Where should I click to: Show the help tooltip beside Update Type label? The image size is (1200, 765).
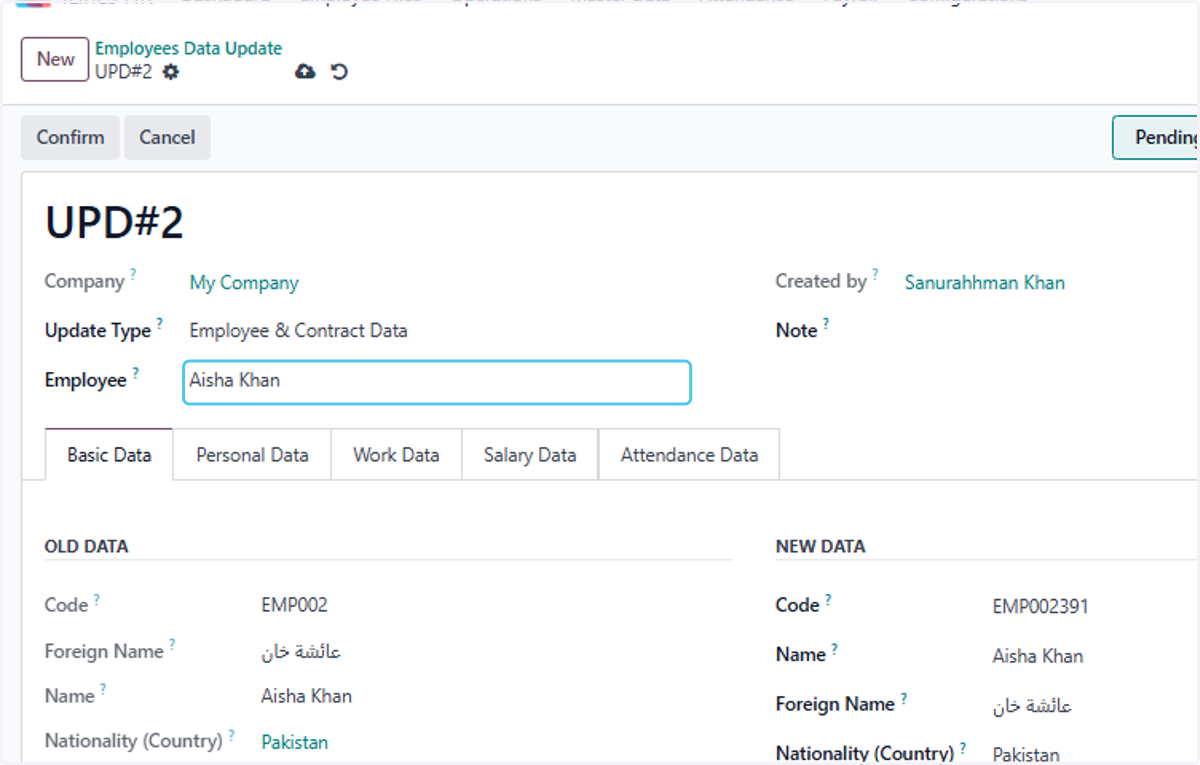tap(160, 324)
